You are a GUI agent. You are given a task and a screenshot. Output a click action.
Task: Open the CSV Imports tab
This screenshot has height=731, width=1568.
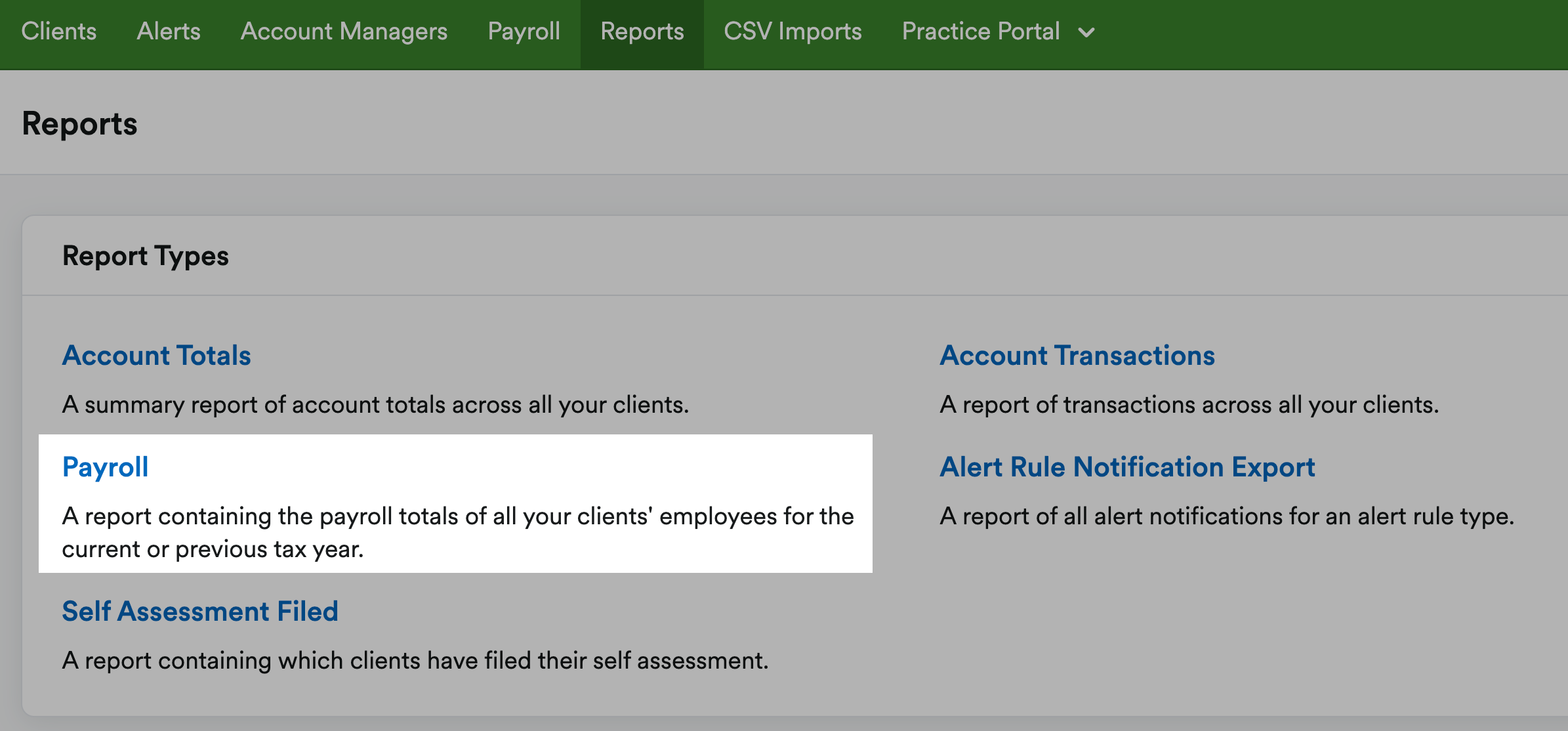[793, 31]
